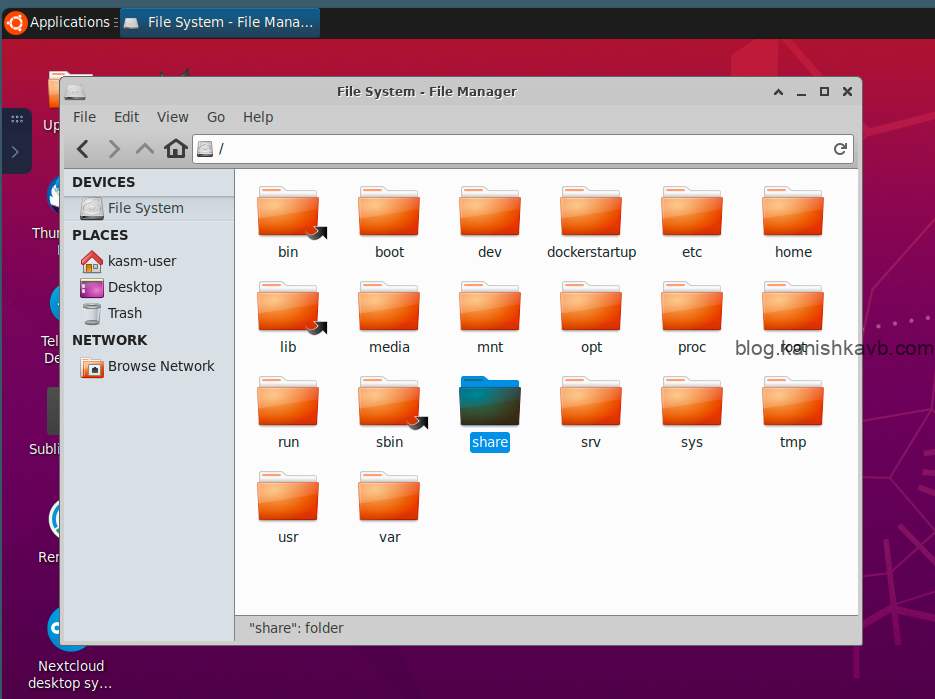Select File System in the sidebar
Screen dimensions: 935x699
pyautogui.click(x=145, y=208)
